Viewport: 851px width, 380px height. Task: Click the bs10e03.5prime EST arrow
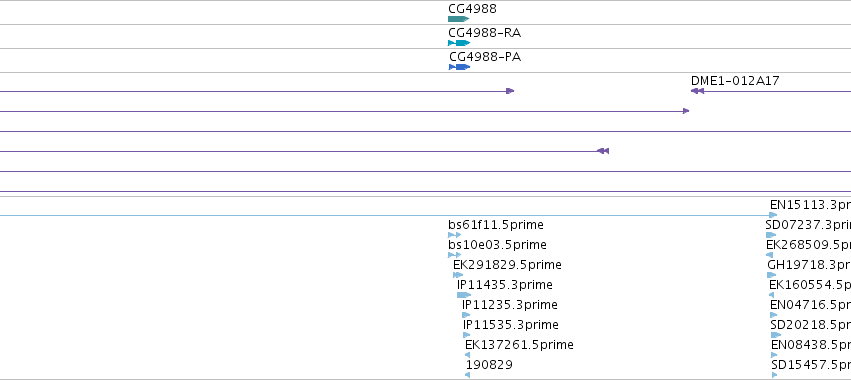pos(455,255)
